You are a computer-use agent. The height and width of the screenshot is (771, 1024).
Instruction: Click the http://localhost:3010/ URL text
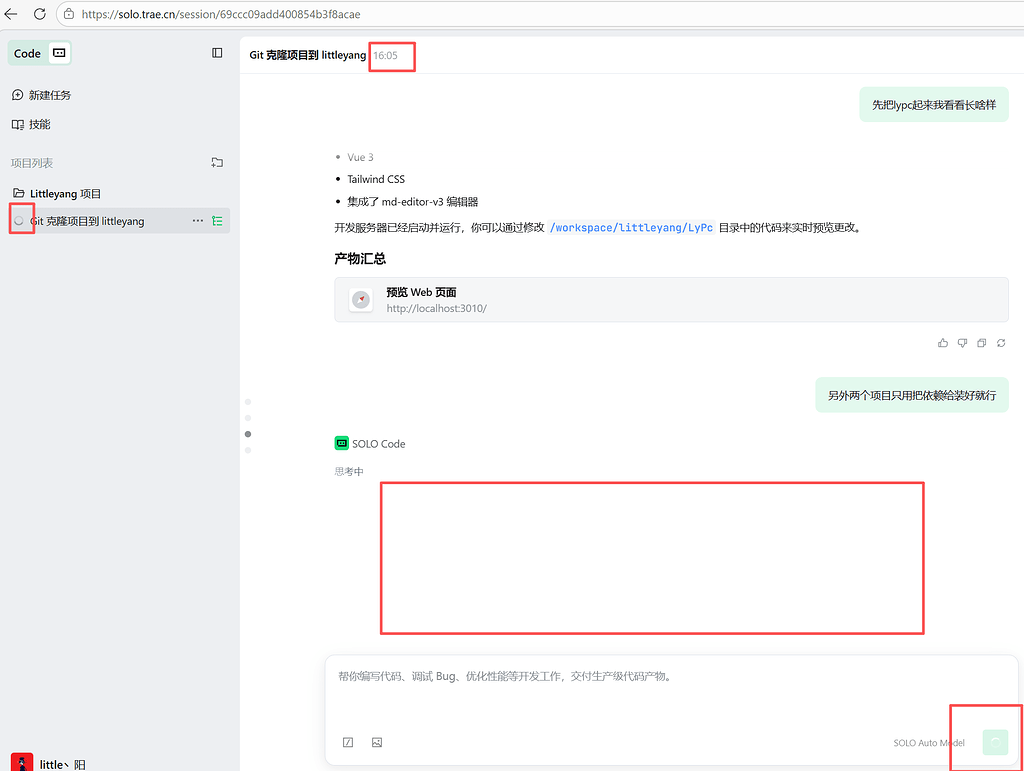436,308
